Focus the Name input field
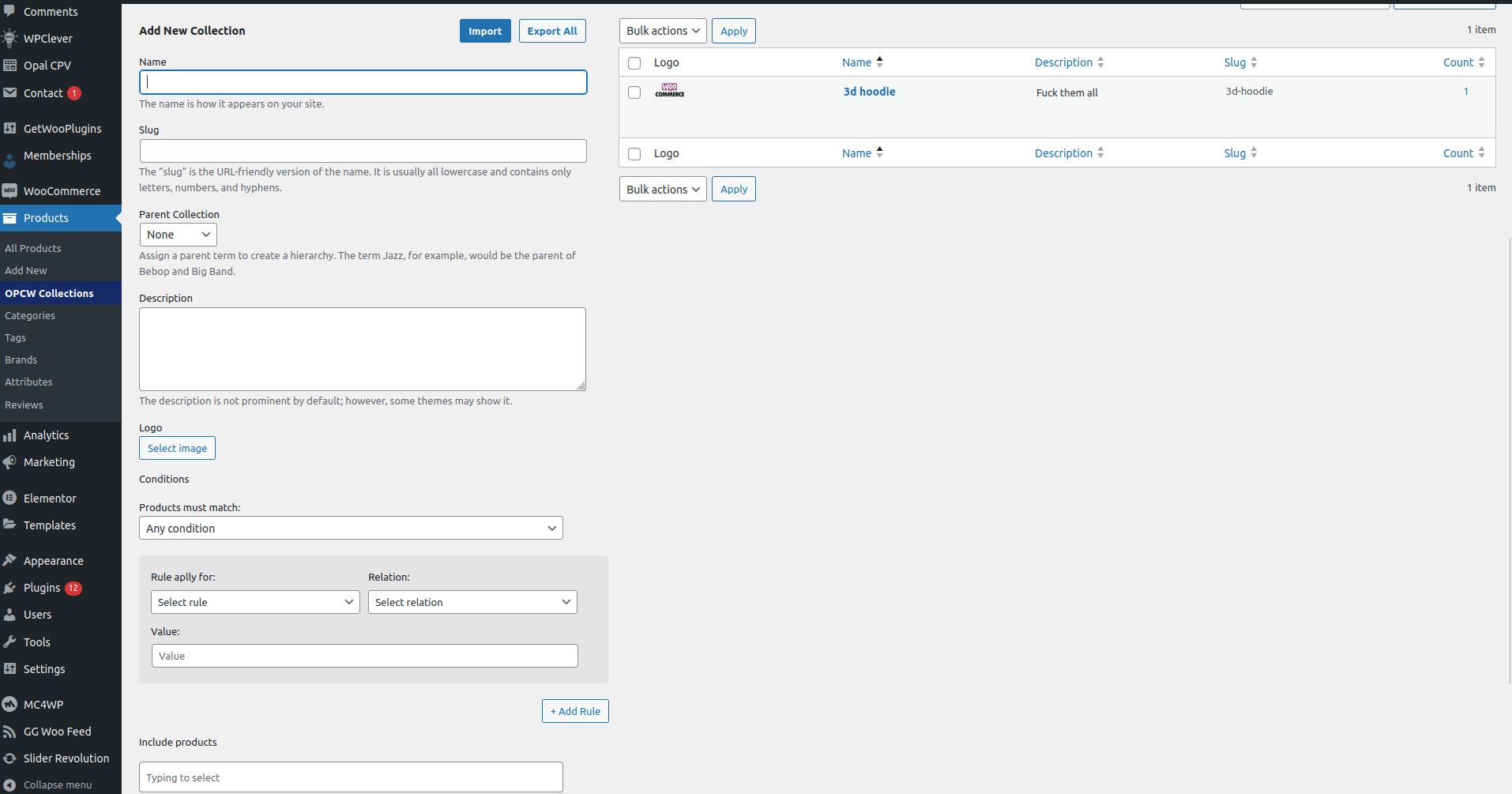 pos(363,82)
